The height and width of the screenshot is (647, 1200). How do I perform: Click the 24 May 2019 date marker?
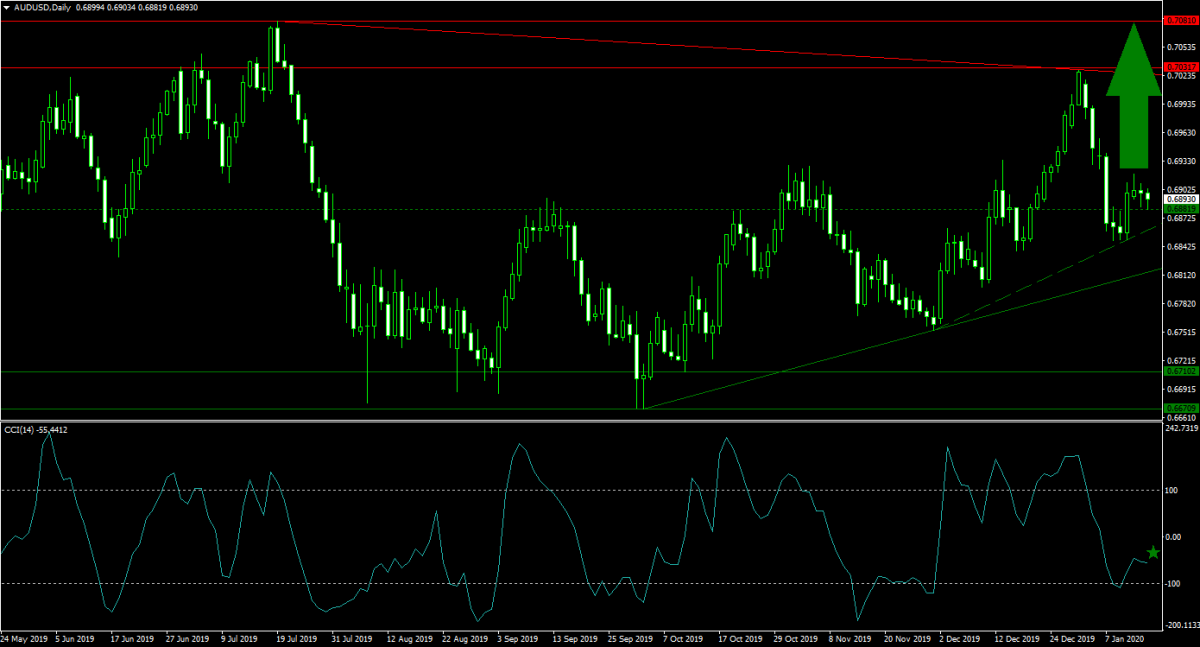pos(25,637)
